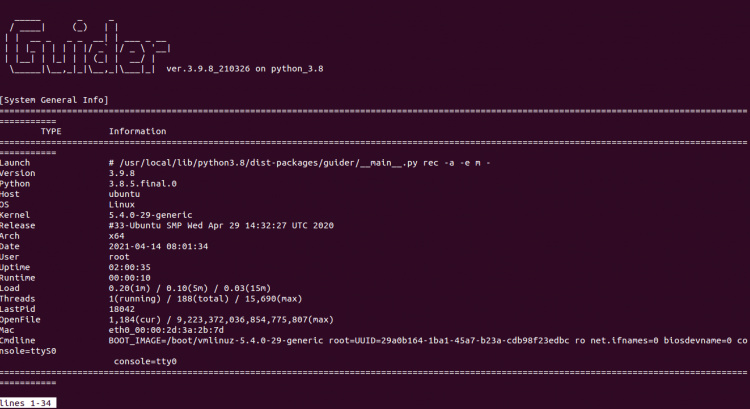
Task: Click the Information column header
Action: pyautogui.click(x=138, y=131)
